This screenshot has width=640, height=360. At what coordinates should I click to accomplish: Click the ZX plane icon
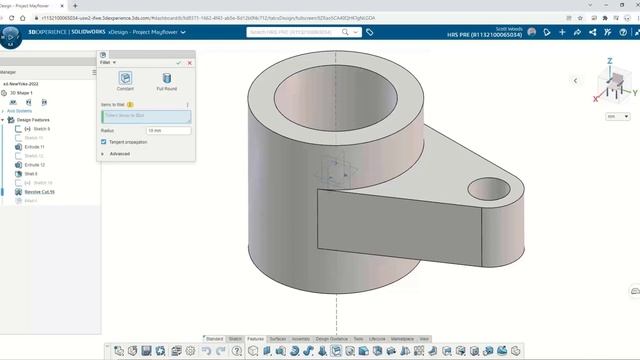pyautogui.click(x=44, y=102)
